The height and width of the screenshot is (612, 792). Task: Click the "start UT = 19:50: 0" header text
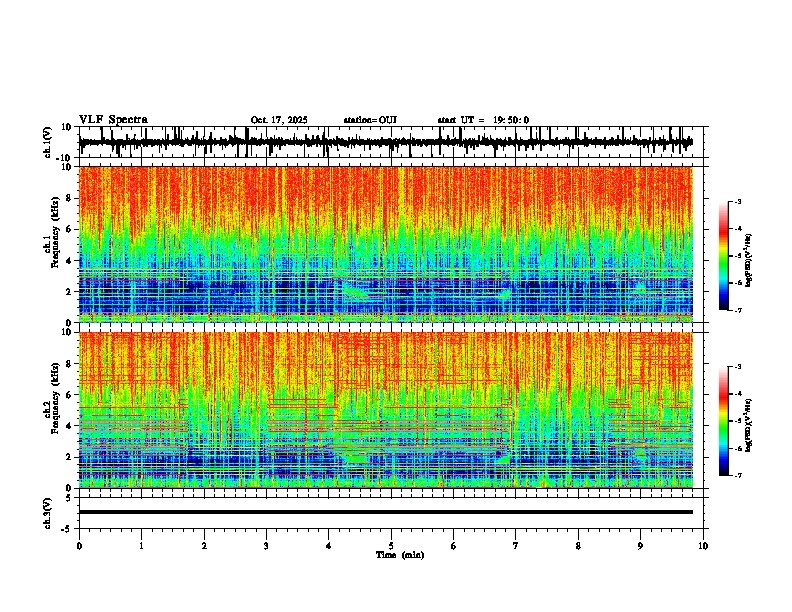[x=483, y=120]
